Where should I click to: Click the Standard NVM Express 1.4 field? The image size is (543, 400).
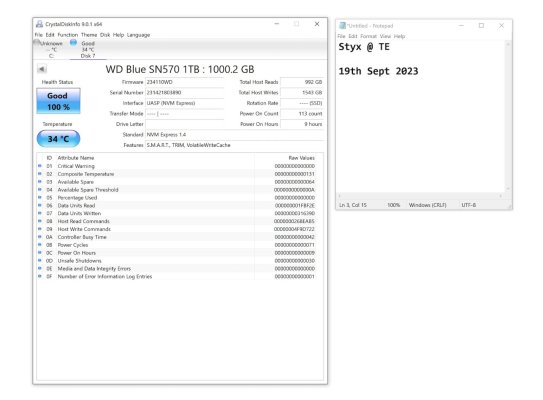[x=234, y=135]
